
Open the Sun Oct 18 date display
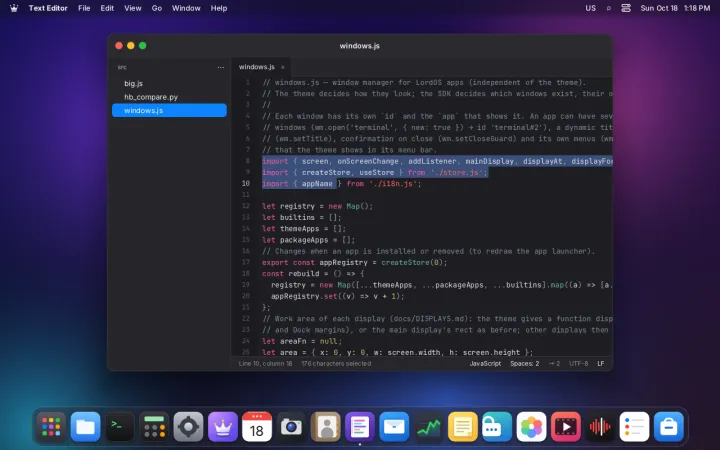[659, 8]
